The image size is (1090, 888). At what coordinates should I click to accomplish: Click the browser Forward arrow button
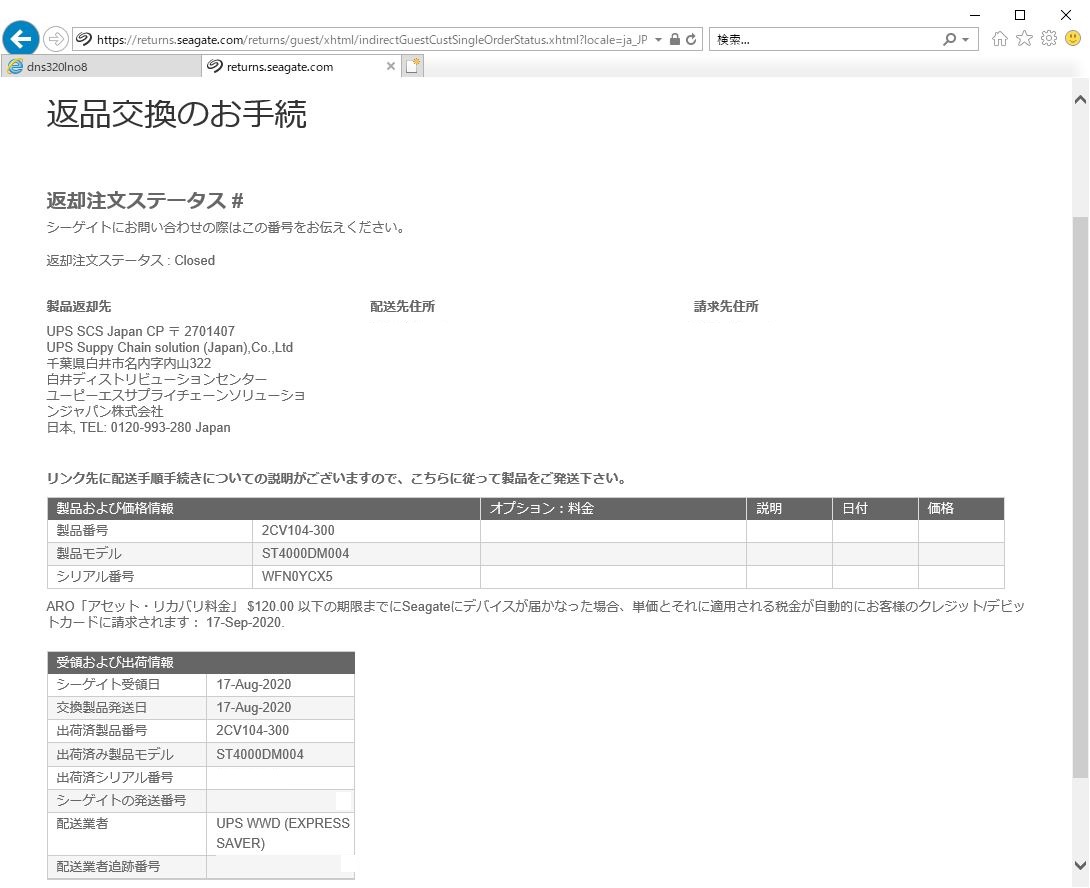point(56,39)
